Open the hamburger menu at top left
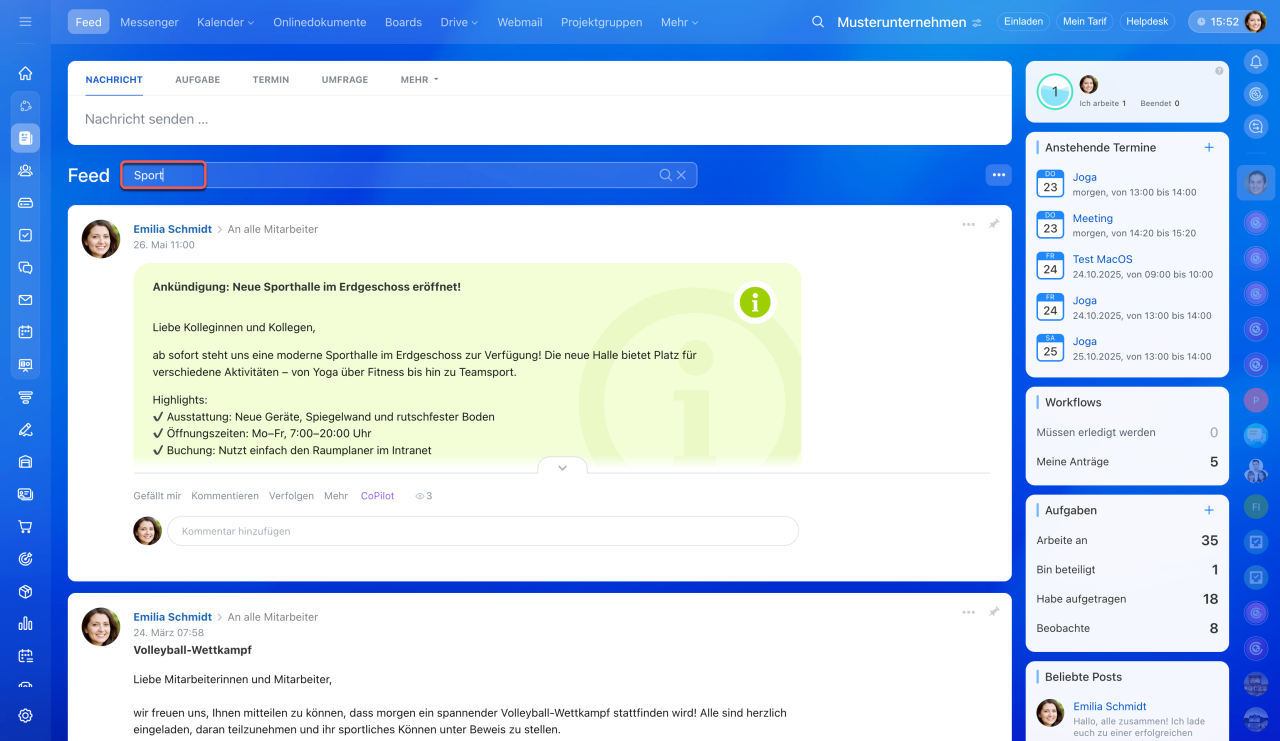The width and height of the screenshot is (1280, 741). pyautogui.click(x=25, y=22)
